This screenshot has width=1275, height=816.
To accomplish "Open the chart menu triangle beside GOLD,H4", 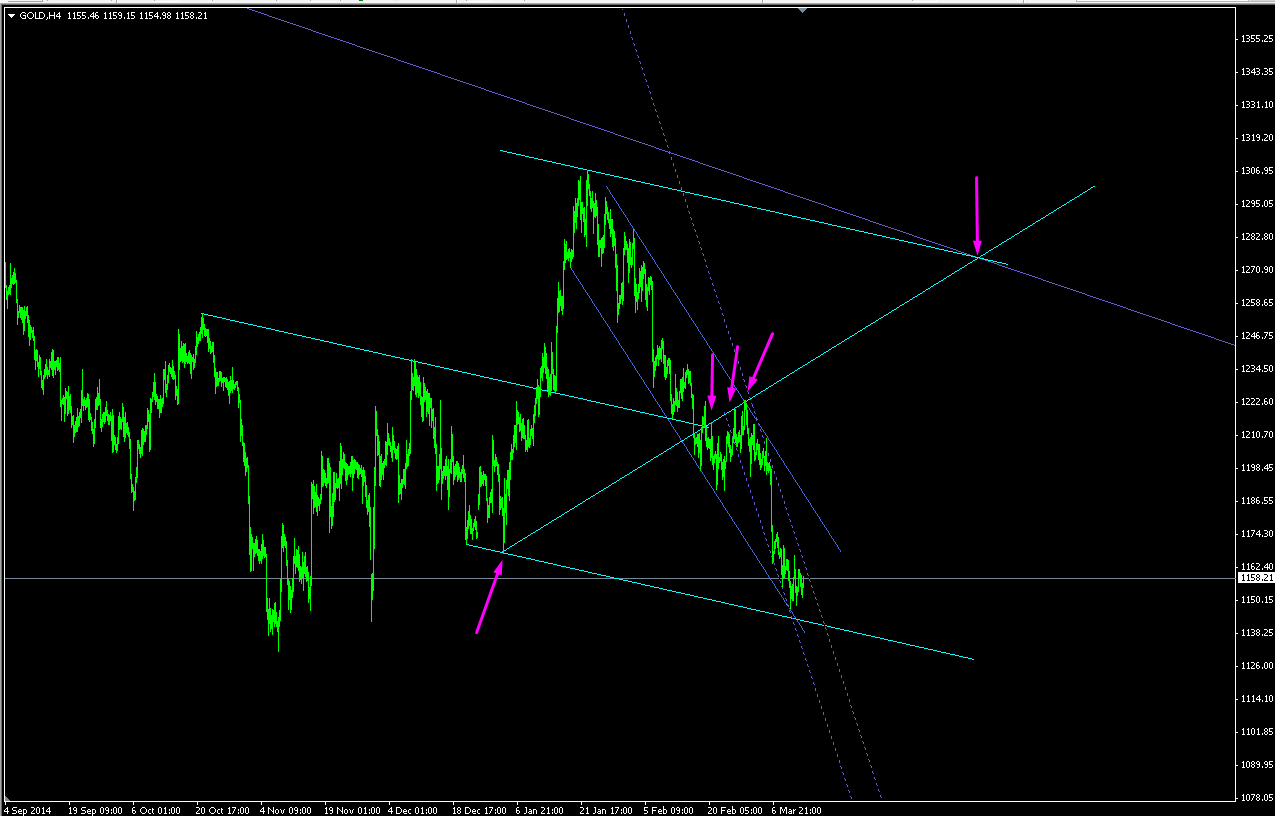I will [11, 16].
